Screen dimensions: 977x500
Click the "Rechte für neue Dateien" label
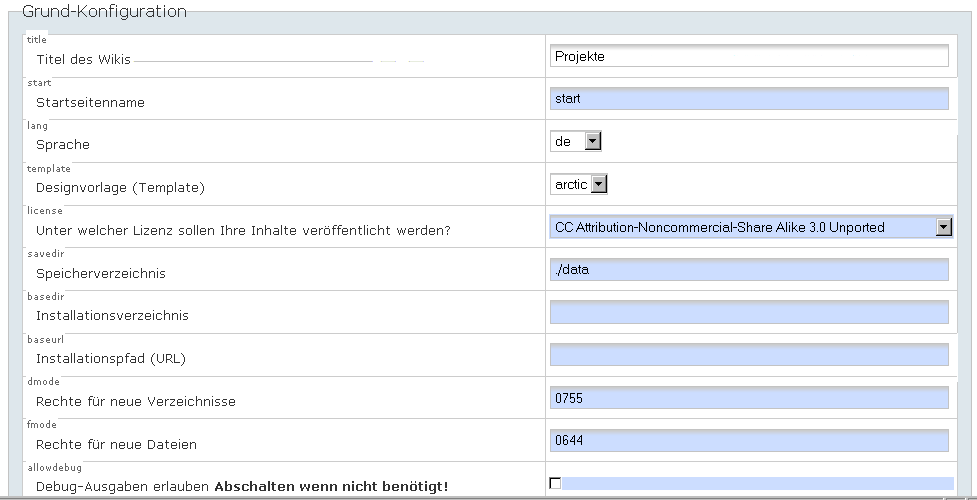coord(116,444)
